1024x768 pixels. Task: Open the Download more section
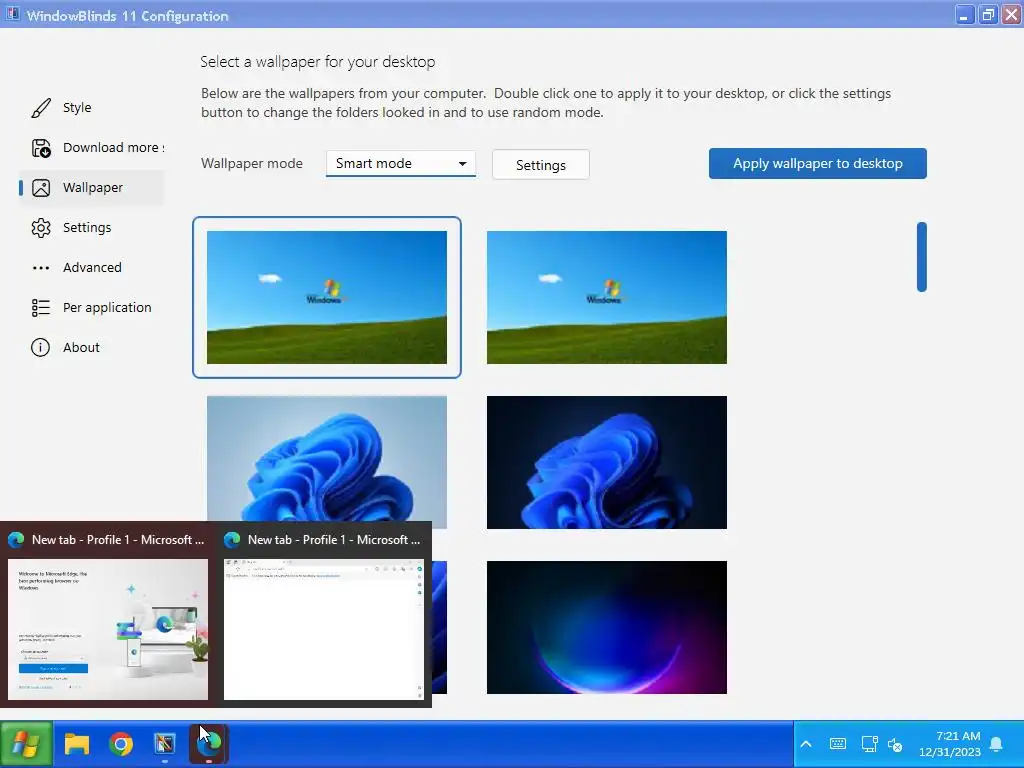click(x=114, y=148)
